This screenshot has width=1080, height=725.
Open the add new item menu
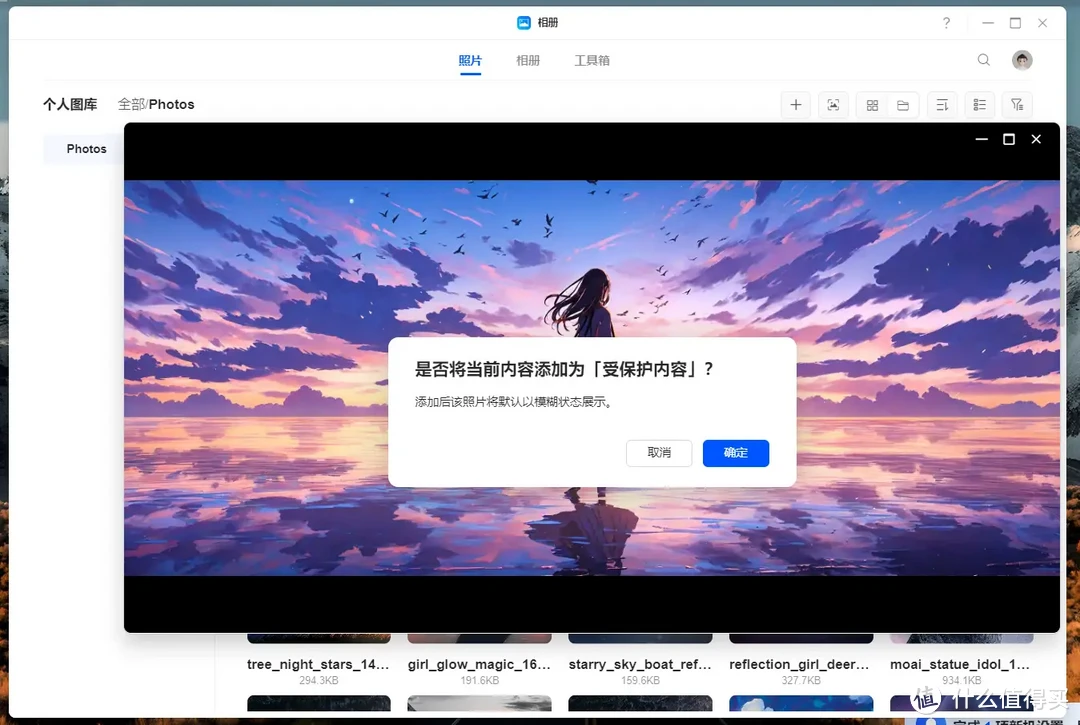coord(795,104)
